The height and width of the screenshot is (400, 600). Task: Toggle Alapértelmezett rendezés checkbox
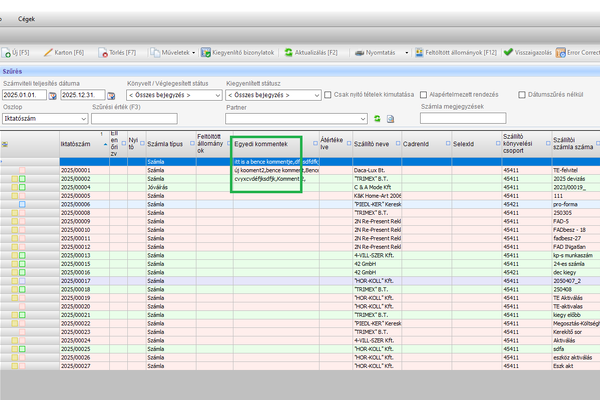(x=423, y=95)
